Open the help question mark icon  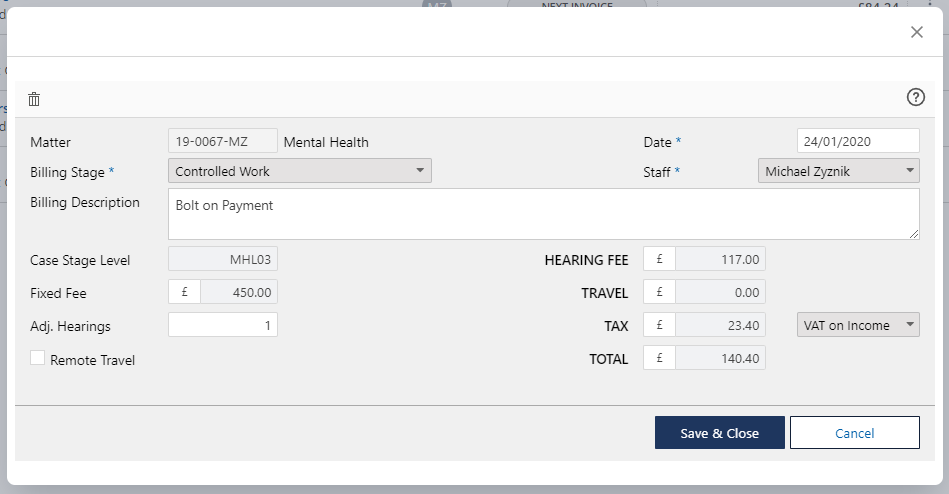click(x=915, y=97)
